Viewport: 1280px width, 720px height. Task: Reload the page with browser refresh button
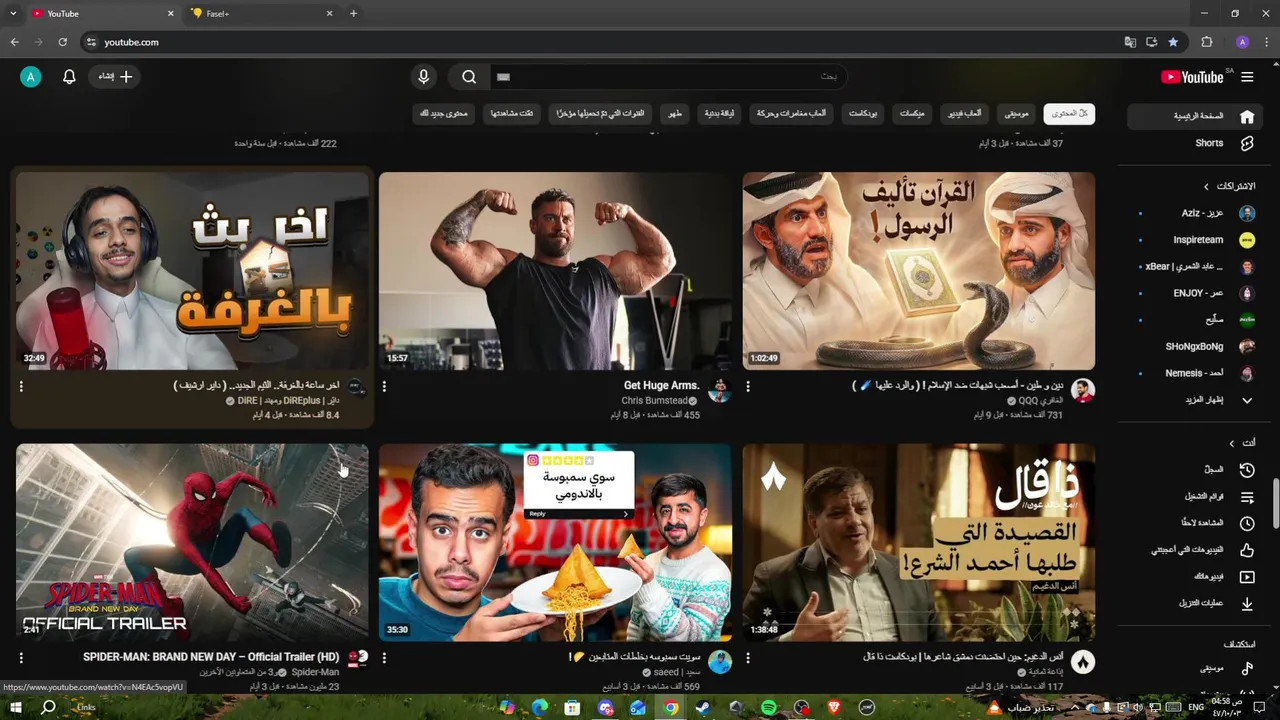[62, 42]
